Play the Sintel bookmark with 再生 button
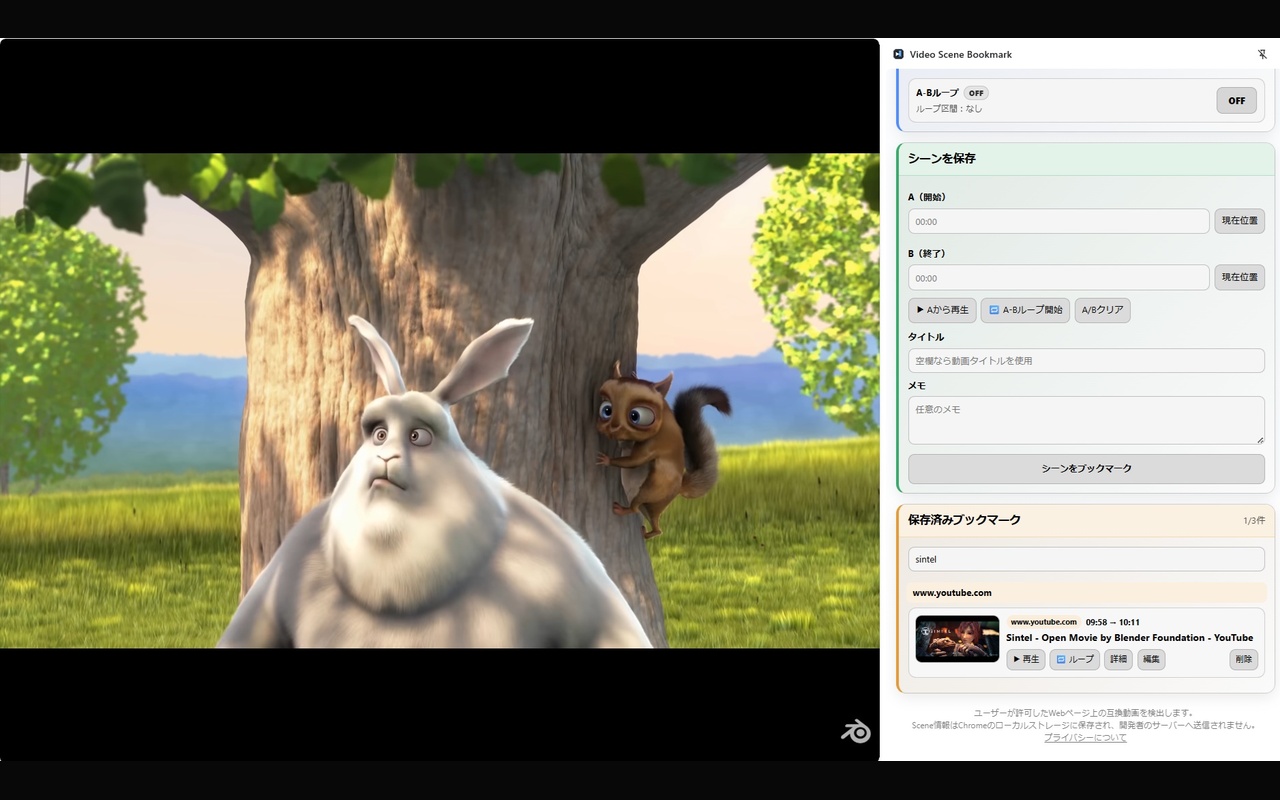This screenshot has width=1280, height=800. pos(1025,659)
